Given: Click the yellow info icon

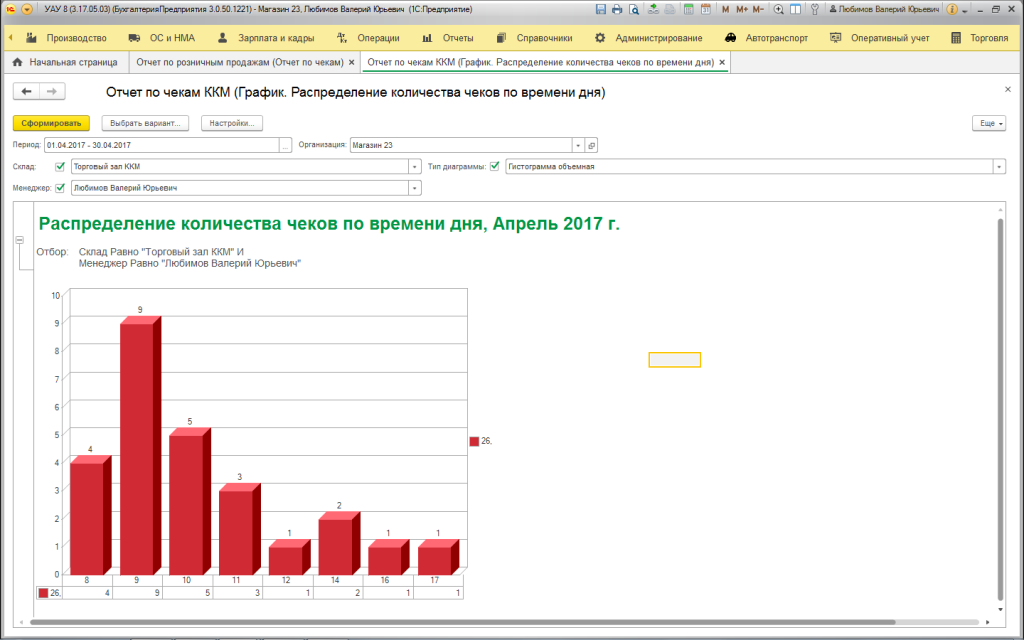Looking at the screenshot, I should (952, 10).
